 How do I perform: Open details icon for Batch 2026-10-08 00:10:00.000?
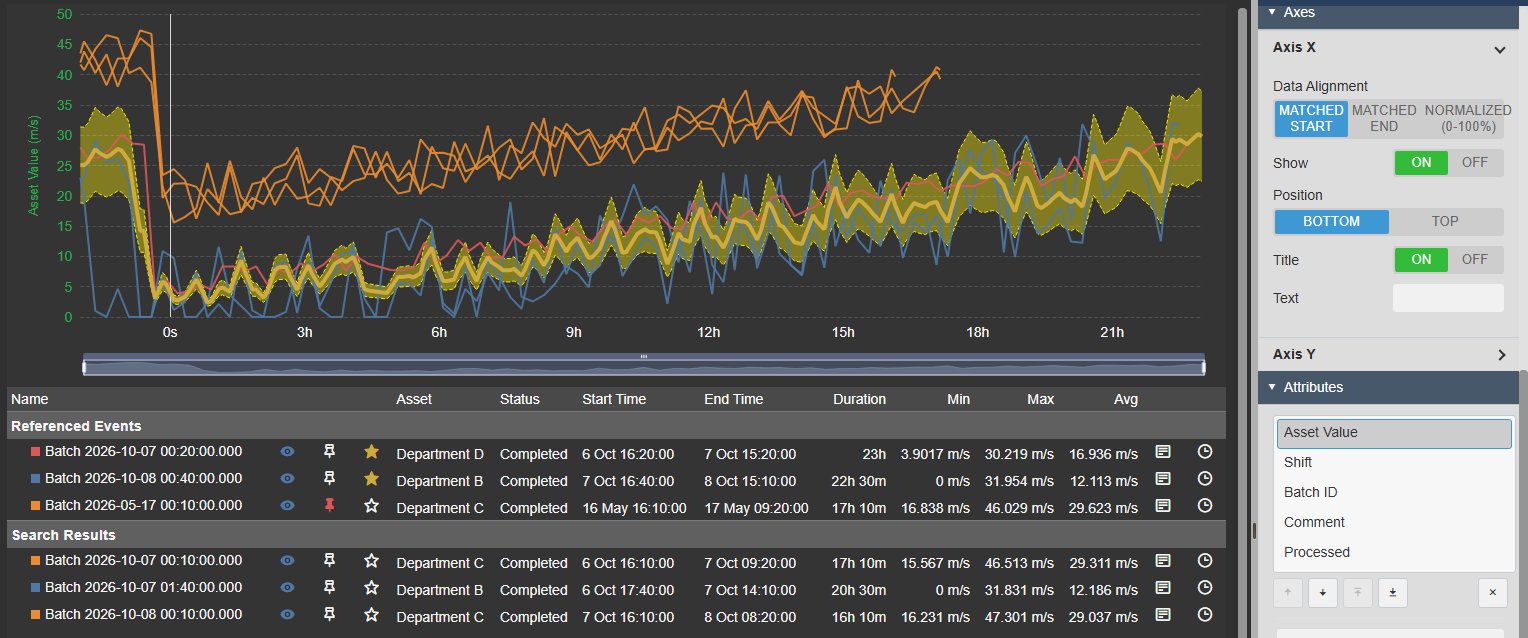click(1163, 615)
